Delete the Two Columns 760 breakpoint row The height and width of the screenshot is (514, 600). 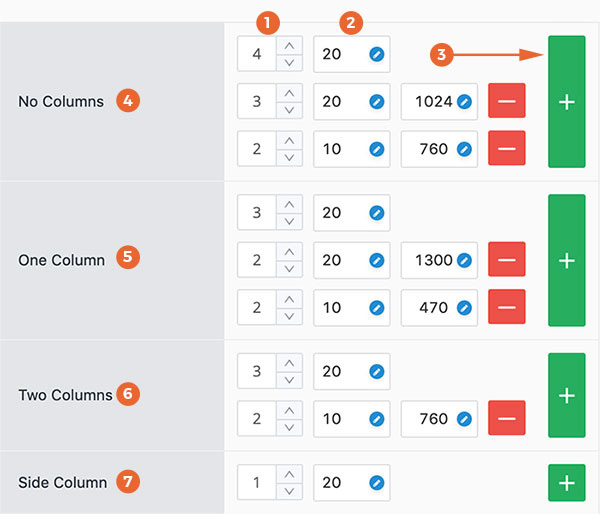point(507,418)
